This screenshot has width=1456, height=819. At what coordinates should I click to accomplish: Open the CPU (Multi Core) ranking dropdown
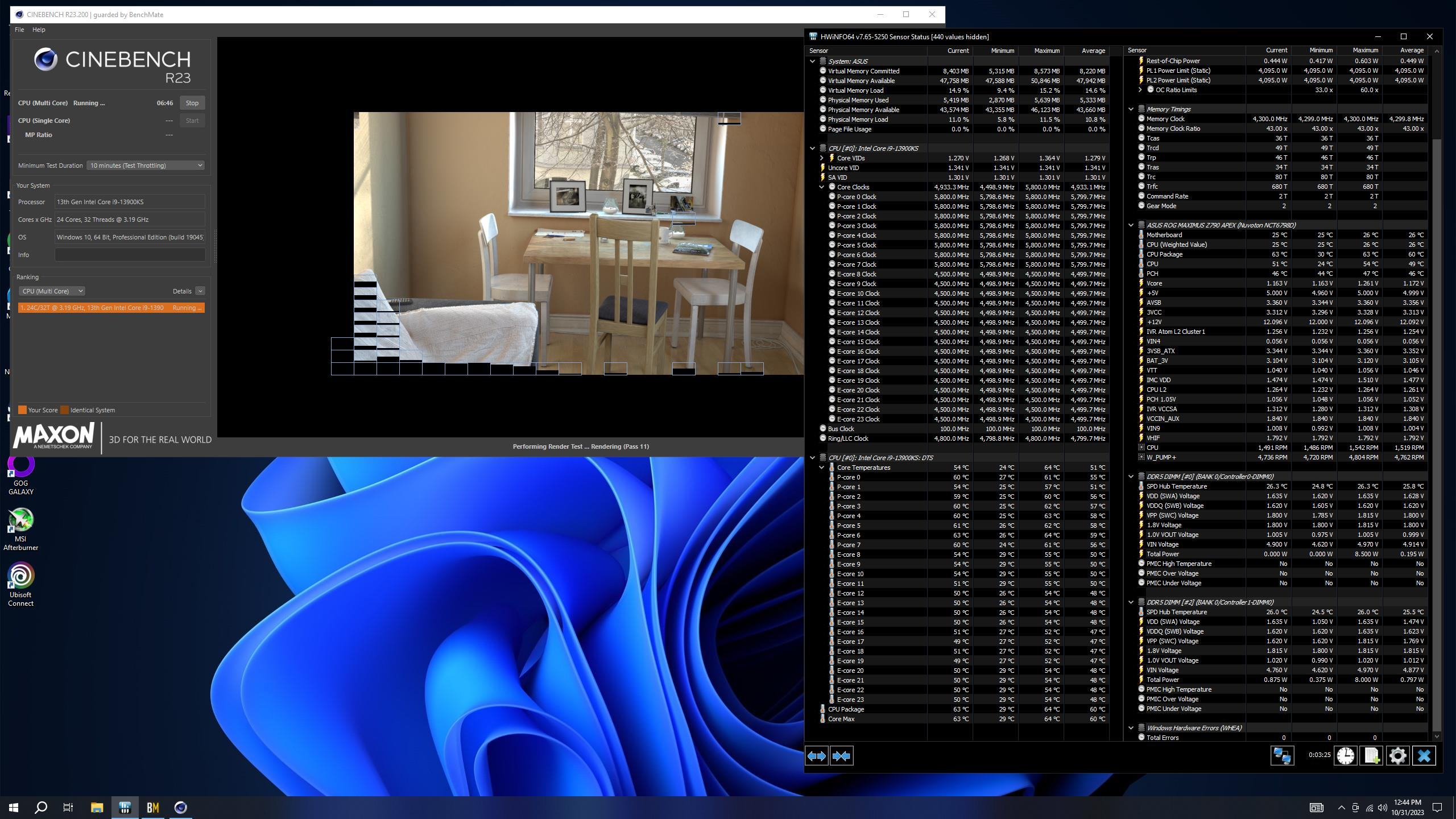coord(52,291)
